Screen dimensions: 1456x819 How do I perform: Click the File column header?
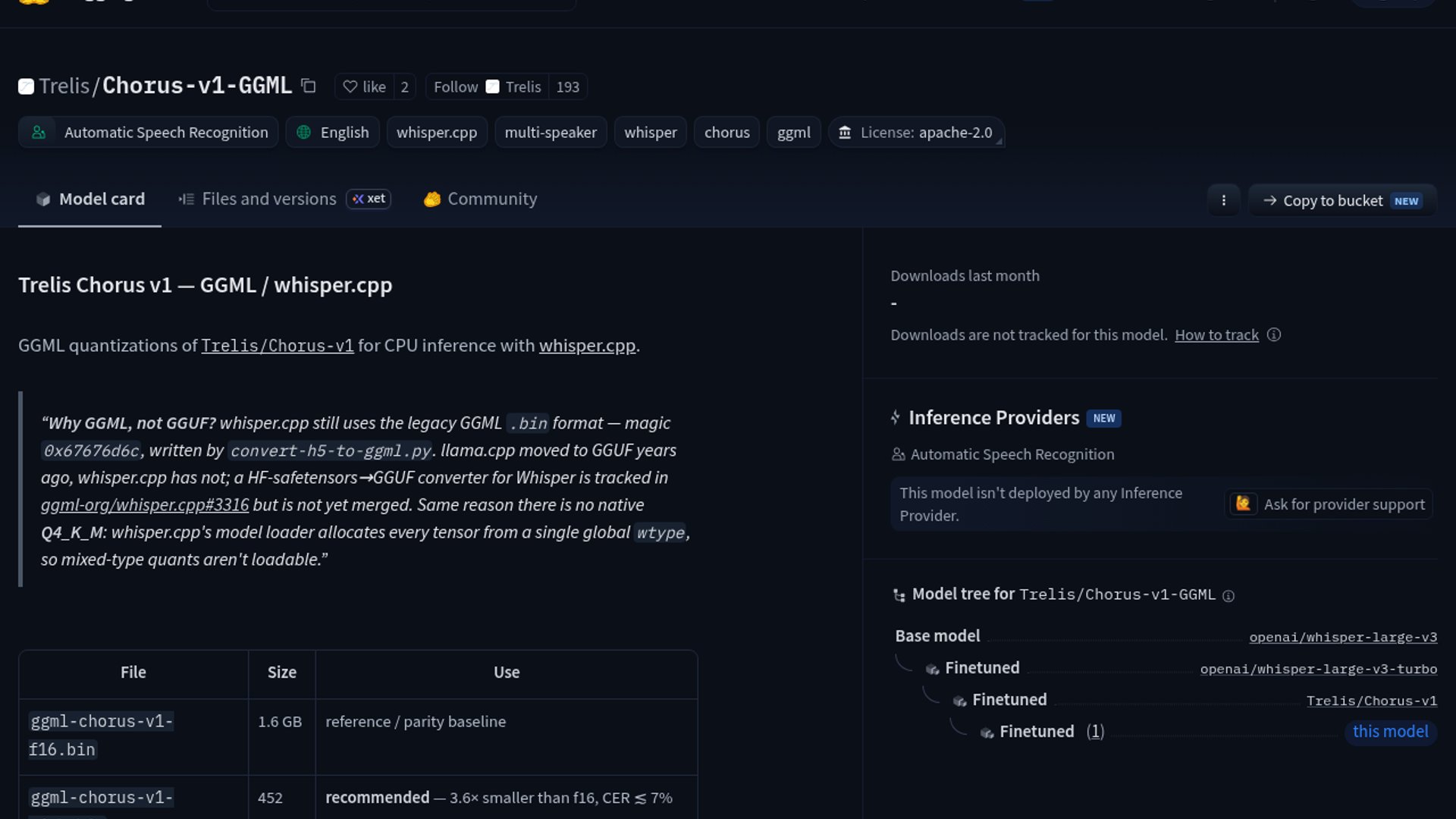[133, 673]
